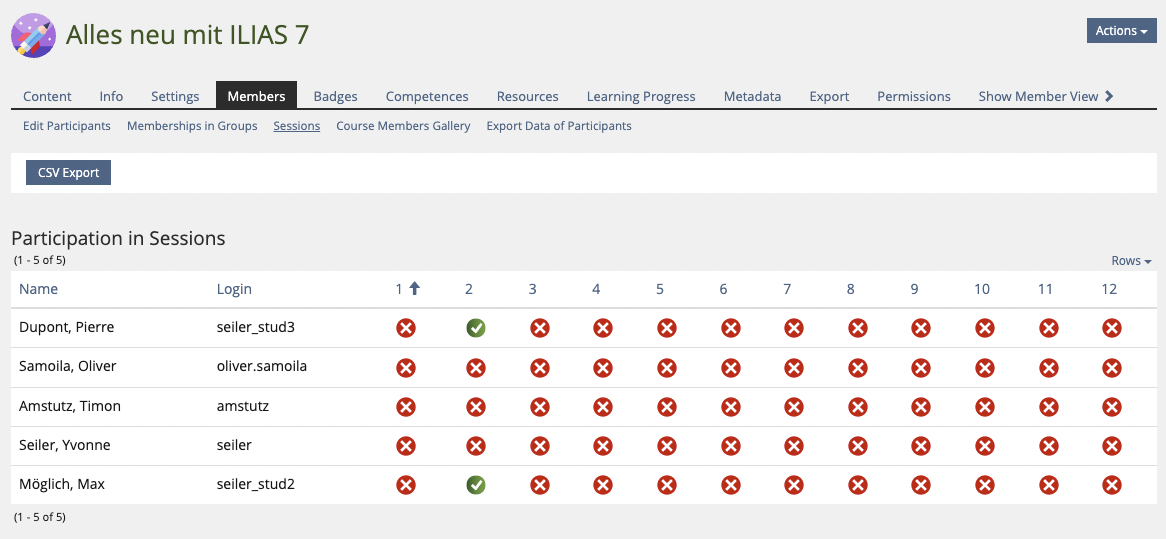The image size is (1166, 539).
Task: Click session 3 red cross for Möglich, Max
Action: (x=539, y=485)
